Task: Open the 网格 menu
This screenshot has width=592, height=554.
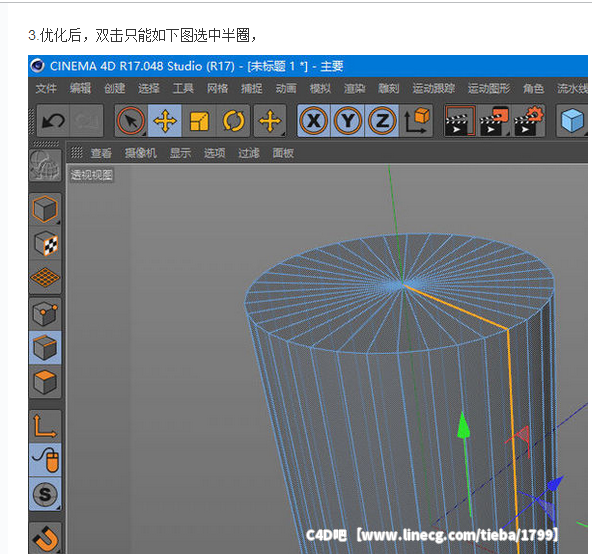Action: (x=217, y=88)
